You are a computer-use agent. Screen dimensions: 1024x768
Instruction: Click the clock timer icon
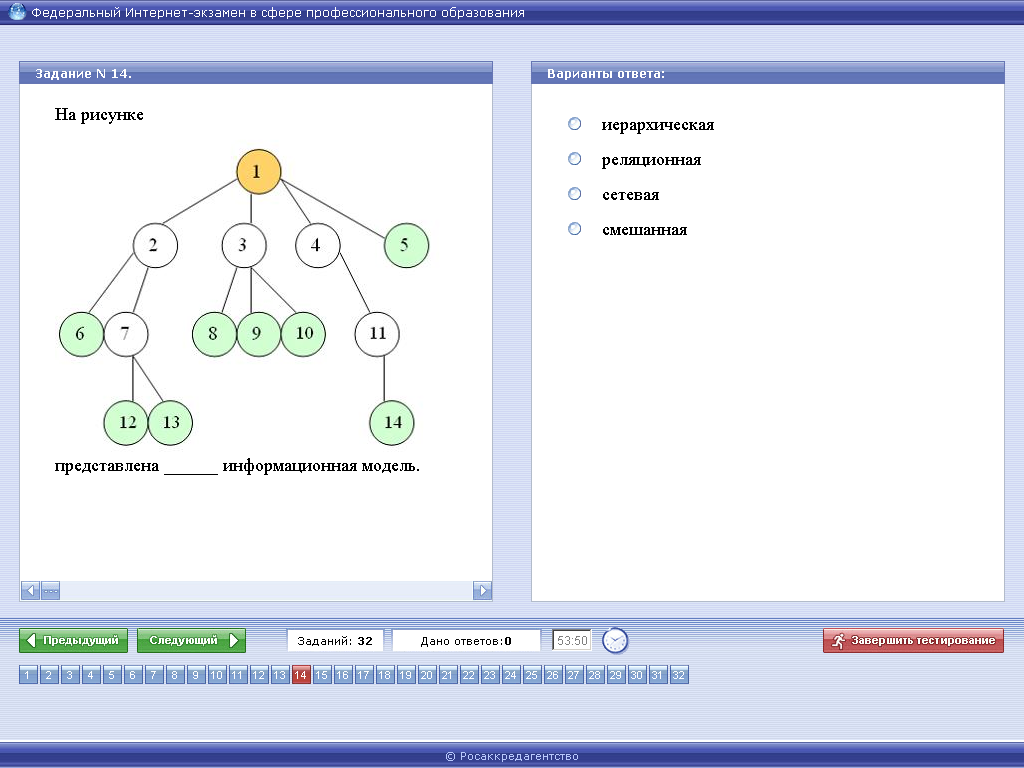(615, 640)
